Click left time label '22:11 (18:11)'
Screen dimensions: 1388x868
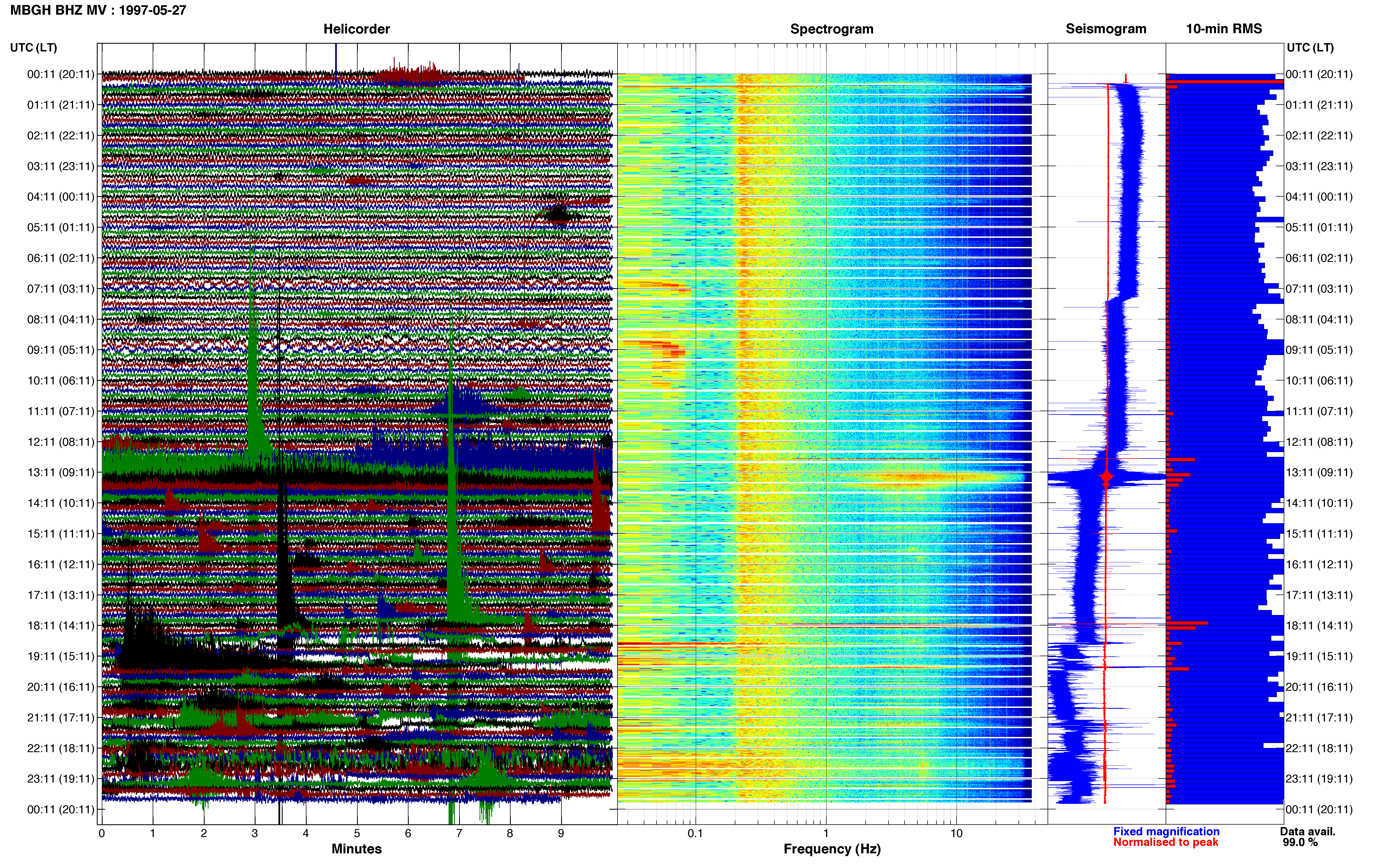(x=61, y=748)
